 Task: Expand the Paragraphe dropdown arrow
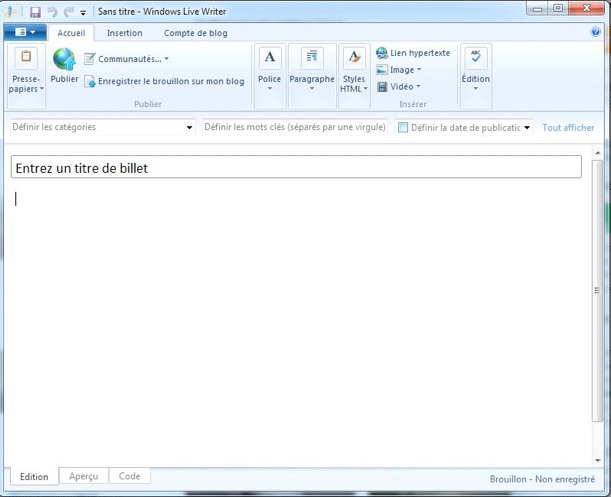312,88
